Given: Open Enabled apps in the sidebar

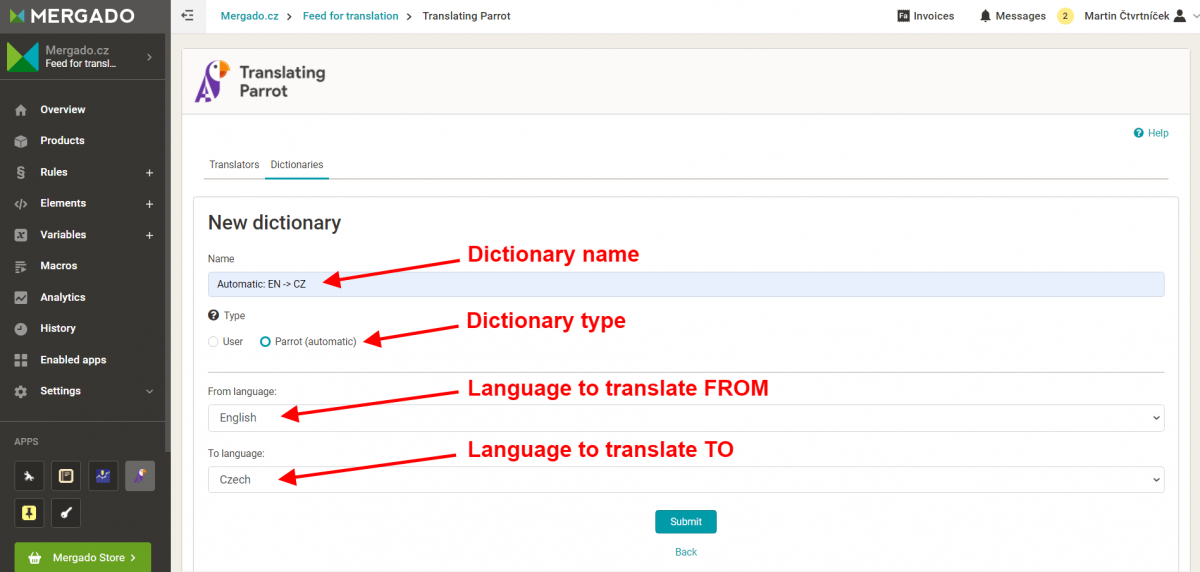Looking at the screenshot, I should tap(73, 360).
